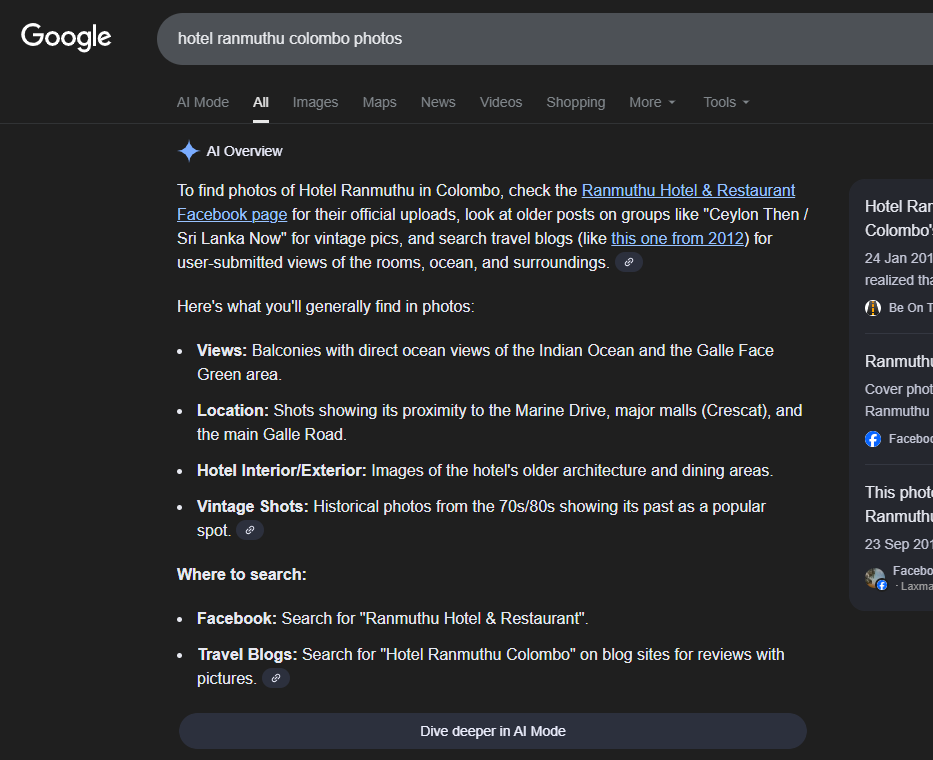The height and width of the screenshot is (760, 933).
Task: Click the 'Views:' bullet label
Action: tap(222, 351)
